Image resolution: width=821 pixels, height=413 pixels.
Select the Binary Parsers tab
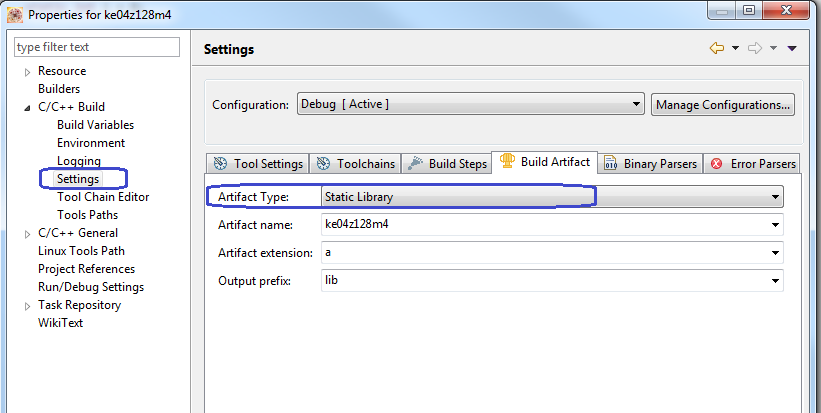[650, 163]
